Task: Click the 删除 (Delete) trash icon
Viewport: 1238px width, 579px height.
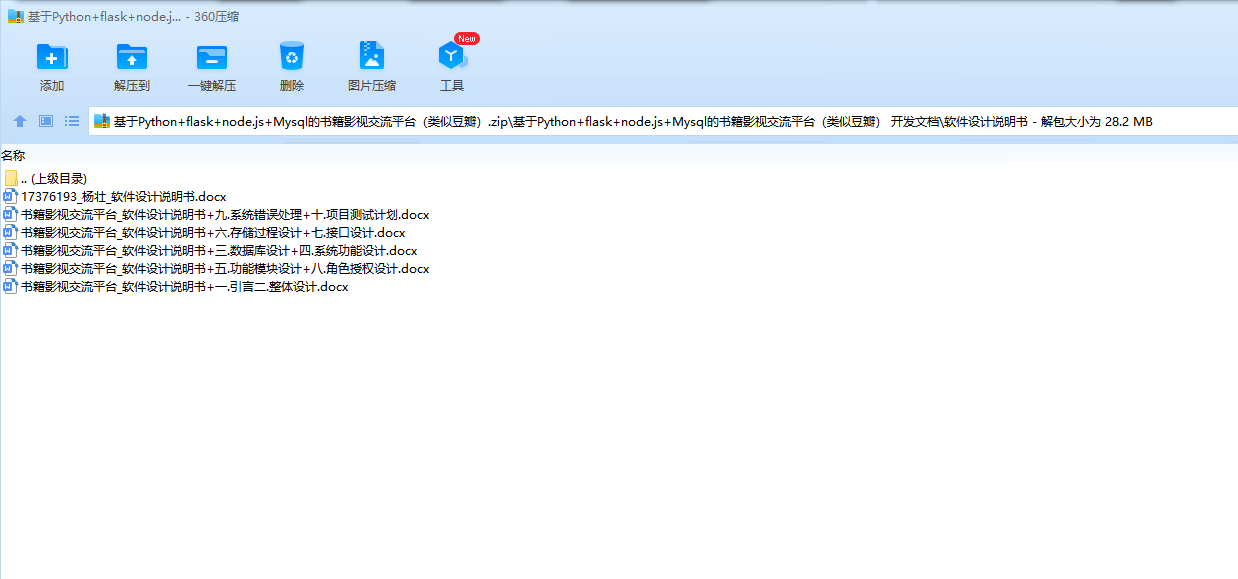Action: pos(292,56)
